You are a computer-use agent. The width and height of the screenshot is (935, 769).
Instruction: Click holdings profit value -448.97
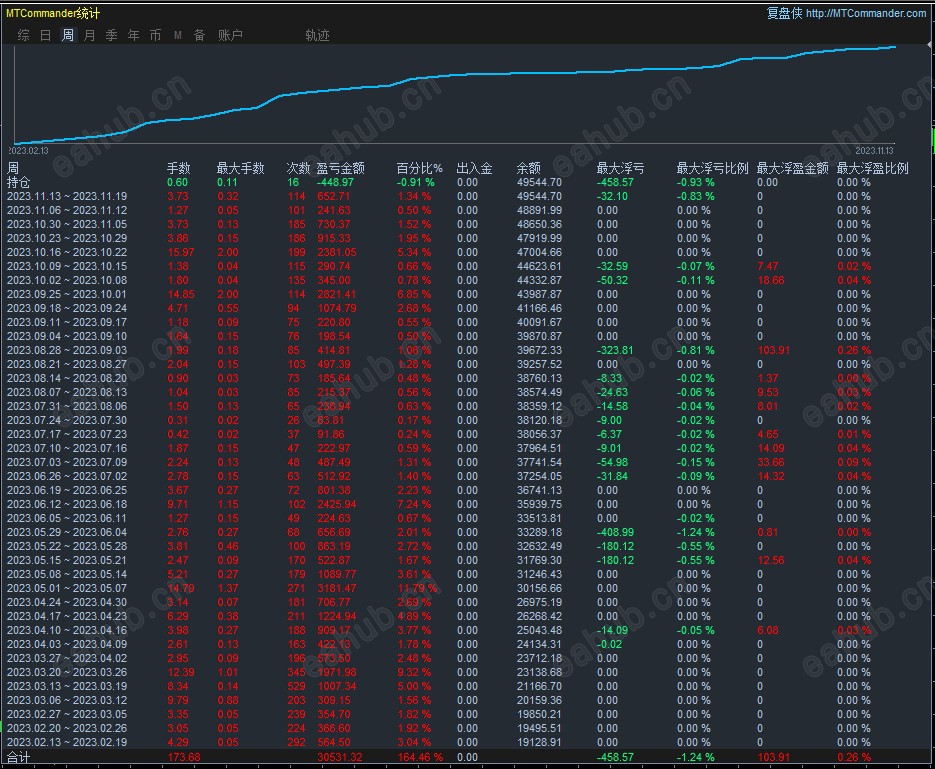pyautogui.click(x=336, y=182)
